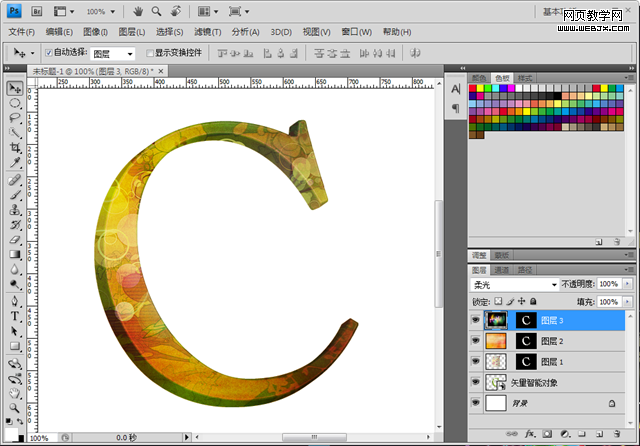Viewport: 640px width, 446px height.
Task: Open the blend mode dropdown 柔光
Action: (x=514, y=284)
